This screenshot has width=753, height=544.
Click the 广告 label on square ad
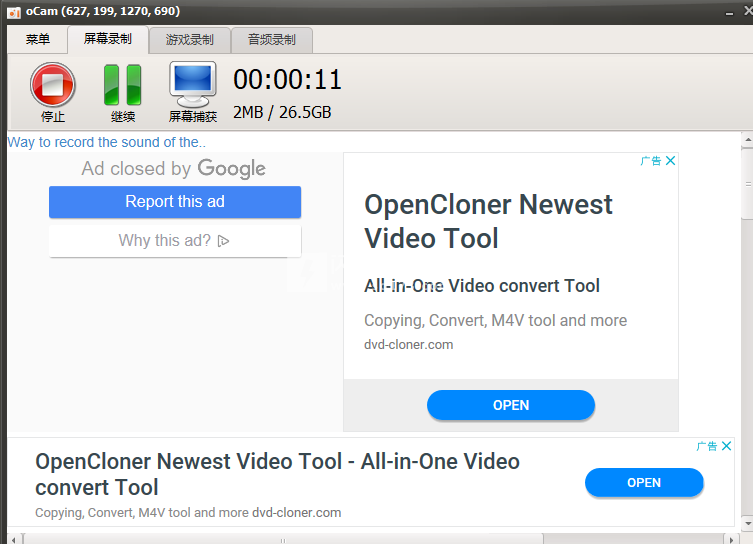pyautogui.click(x=651, y=160)
